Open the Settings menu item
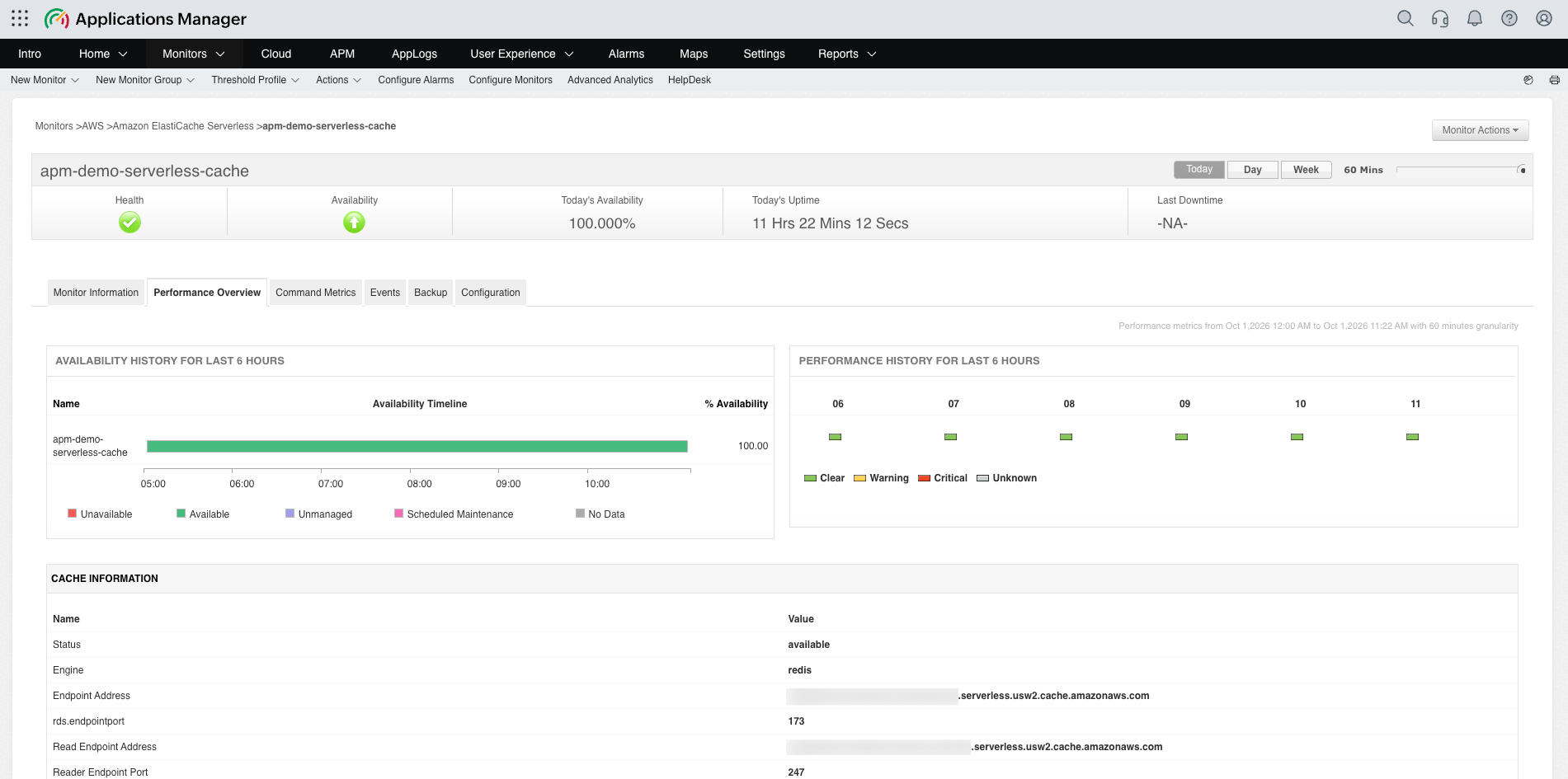Viewport: 1568px width, 779px height. (764, 54)
